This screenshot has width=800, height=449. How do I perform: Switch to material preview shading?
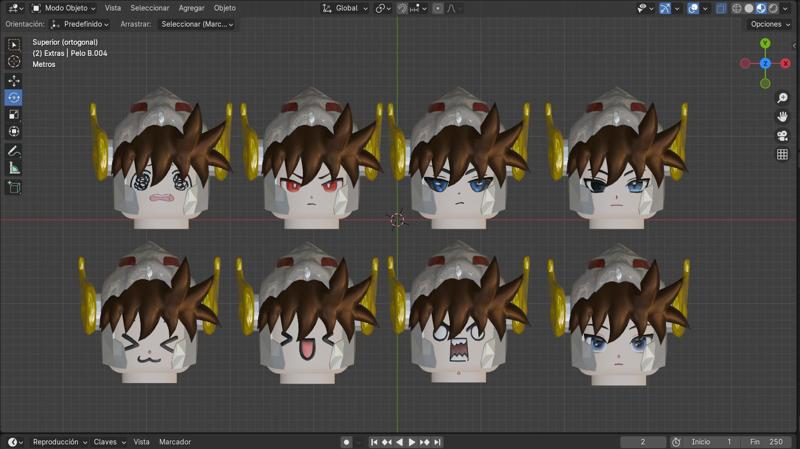coord(761,8)
